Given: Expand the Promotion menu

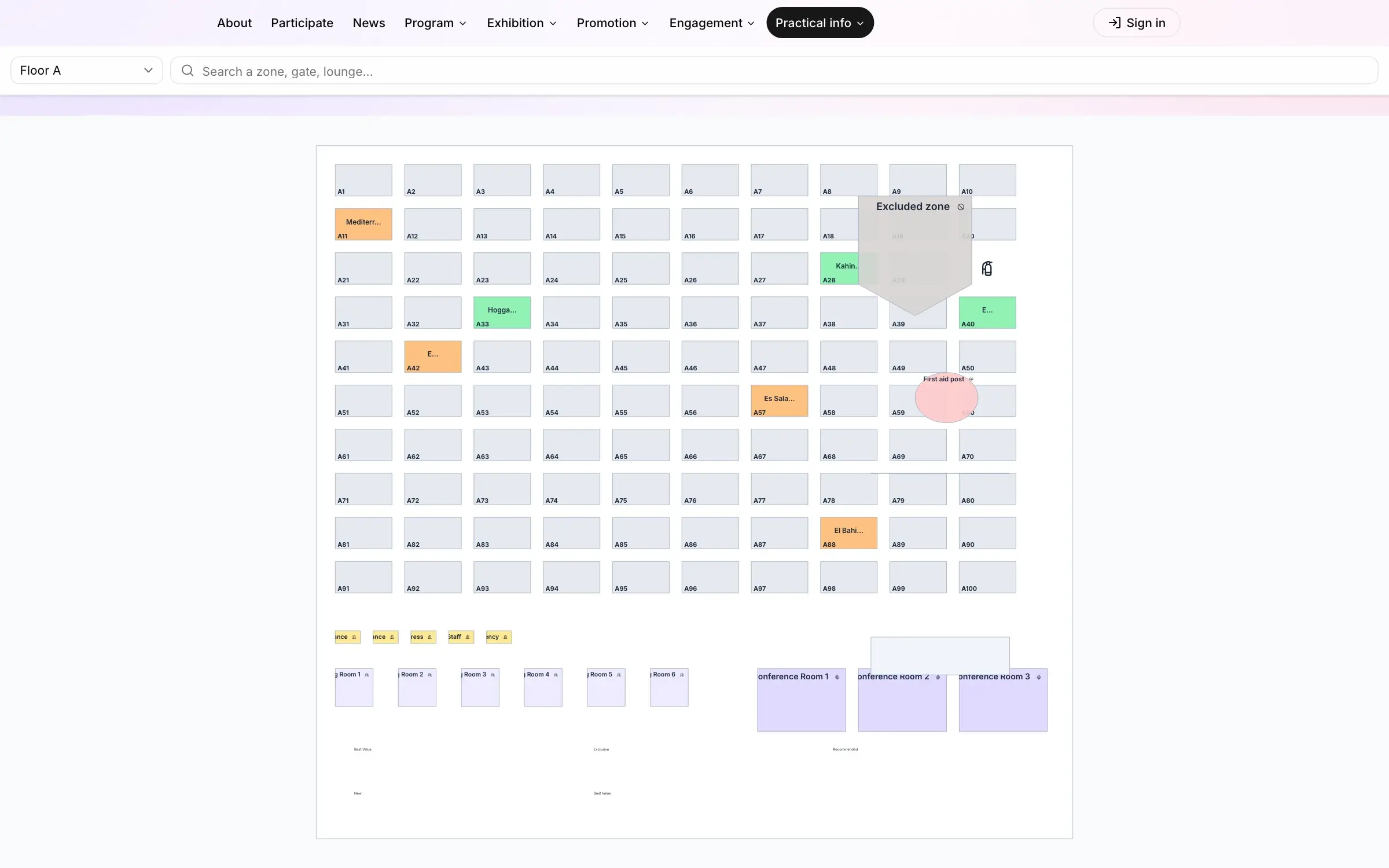Looking at the screenshot, I should tap(612, 23).
